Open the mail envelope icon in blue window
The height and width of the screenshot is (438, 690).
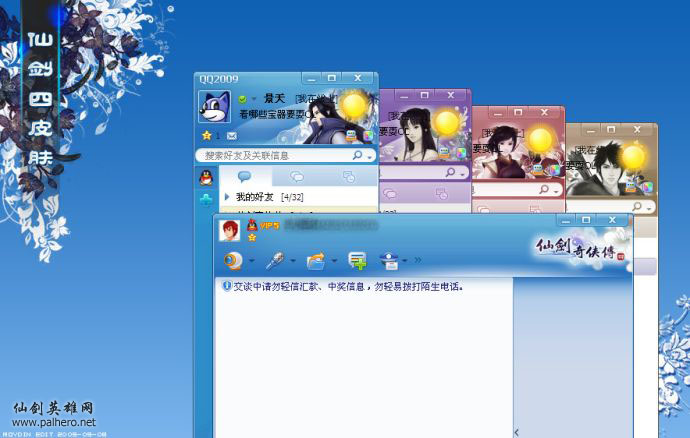click(x=231, y=136)
